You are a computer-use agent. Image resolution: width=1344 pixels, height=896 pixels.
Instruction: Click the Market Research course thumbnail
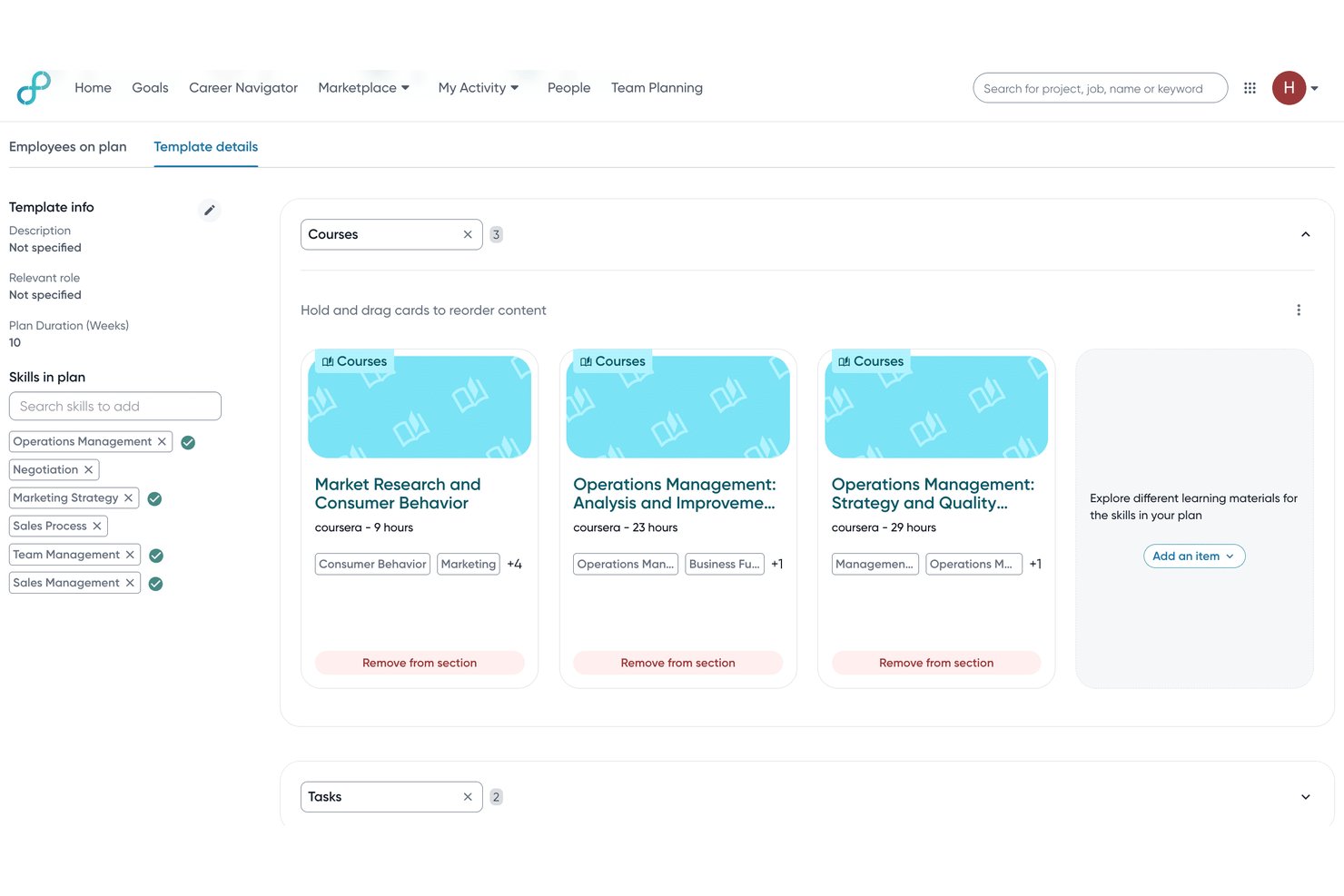point(420,407)
